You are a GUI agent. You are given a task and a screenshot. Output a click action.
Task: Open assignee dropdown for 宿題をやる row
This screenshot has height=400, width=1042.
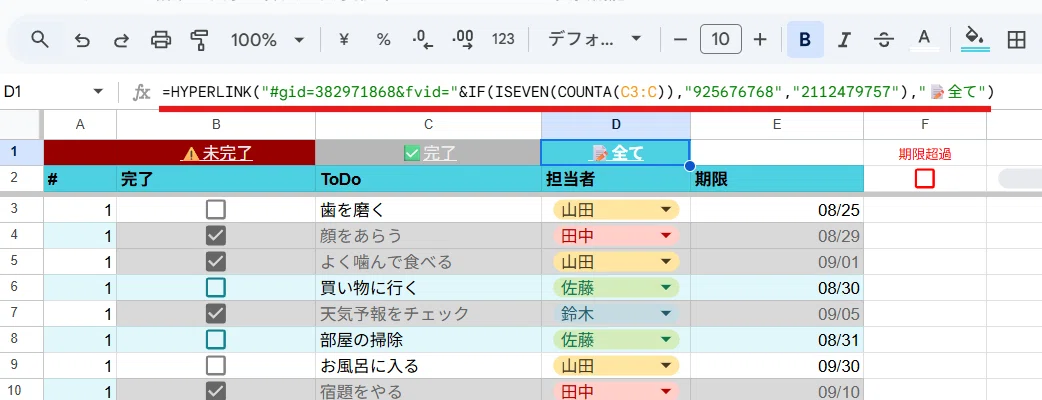tap(665, 391)
